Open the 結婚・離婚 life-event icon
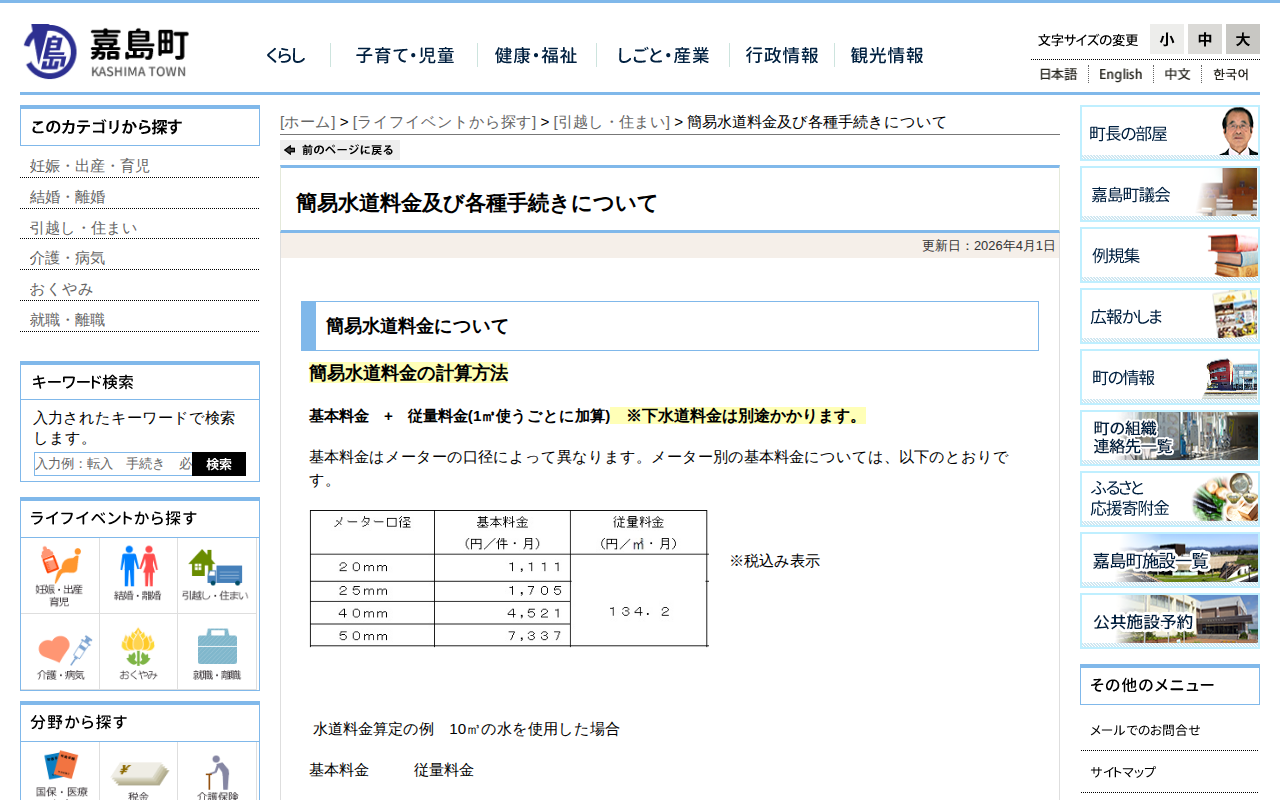The height and width of the screenshot is (800, 1280). [x=138, y=576]
